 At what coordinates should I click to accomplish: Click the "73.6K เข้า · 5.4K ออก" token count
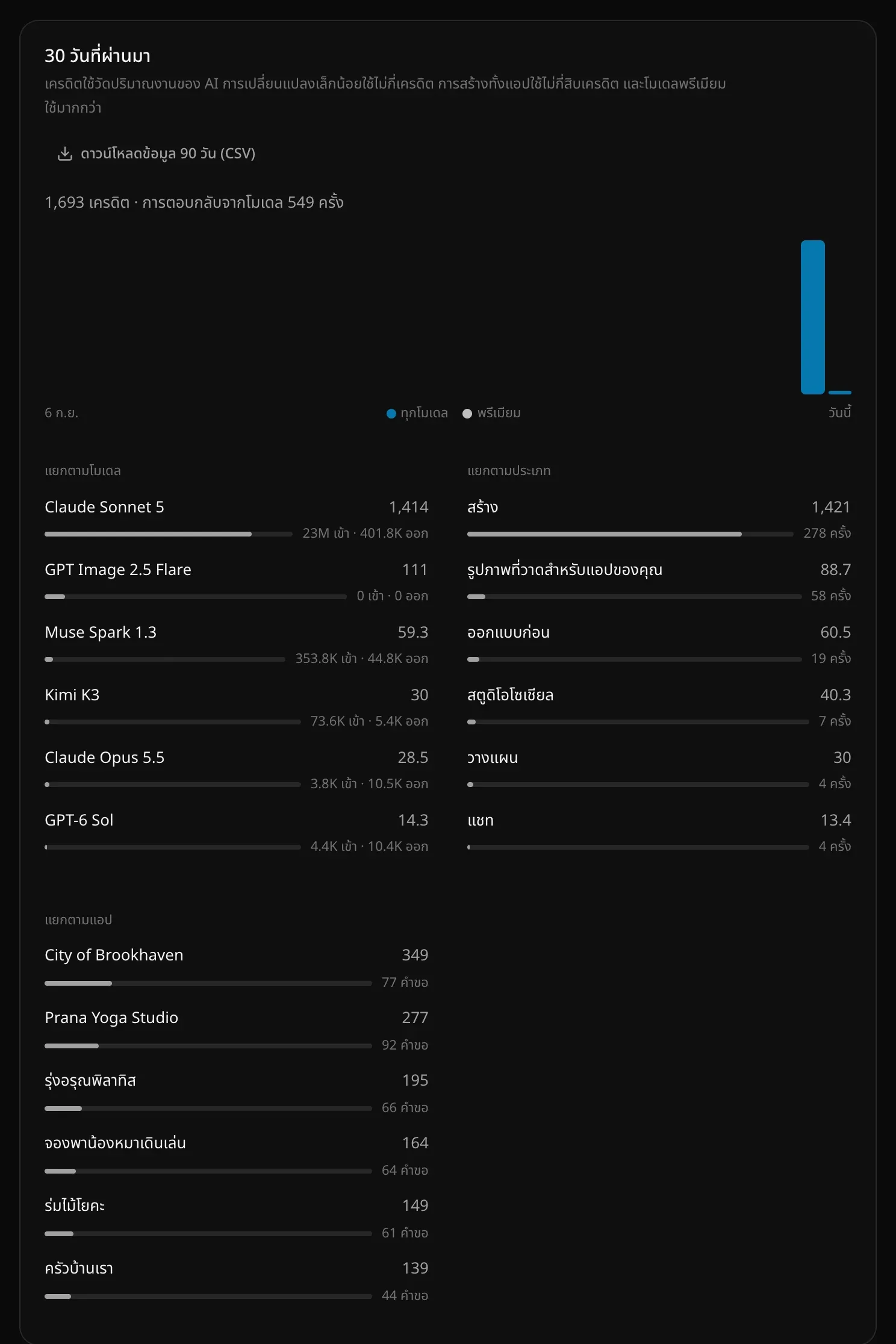coord(370,721)
